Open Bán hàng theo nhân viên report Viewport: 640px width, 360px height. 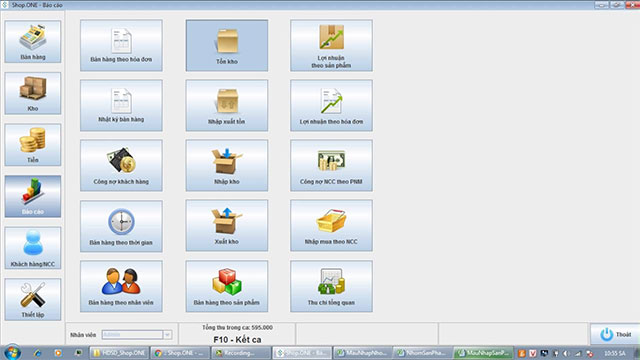click(121, 286)
